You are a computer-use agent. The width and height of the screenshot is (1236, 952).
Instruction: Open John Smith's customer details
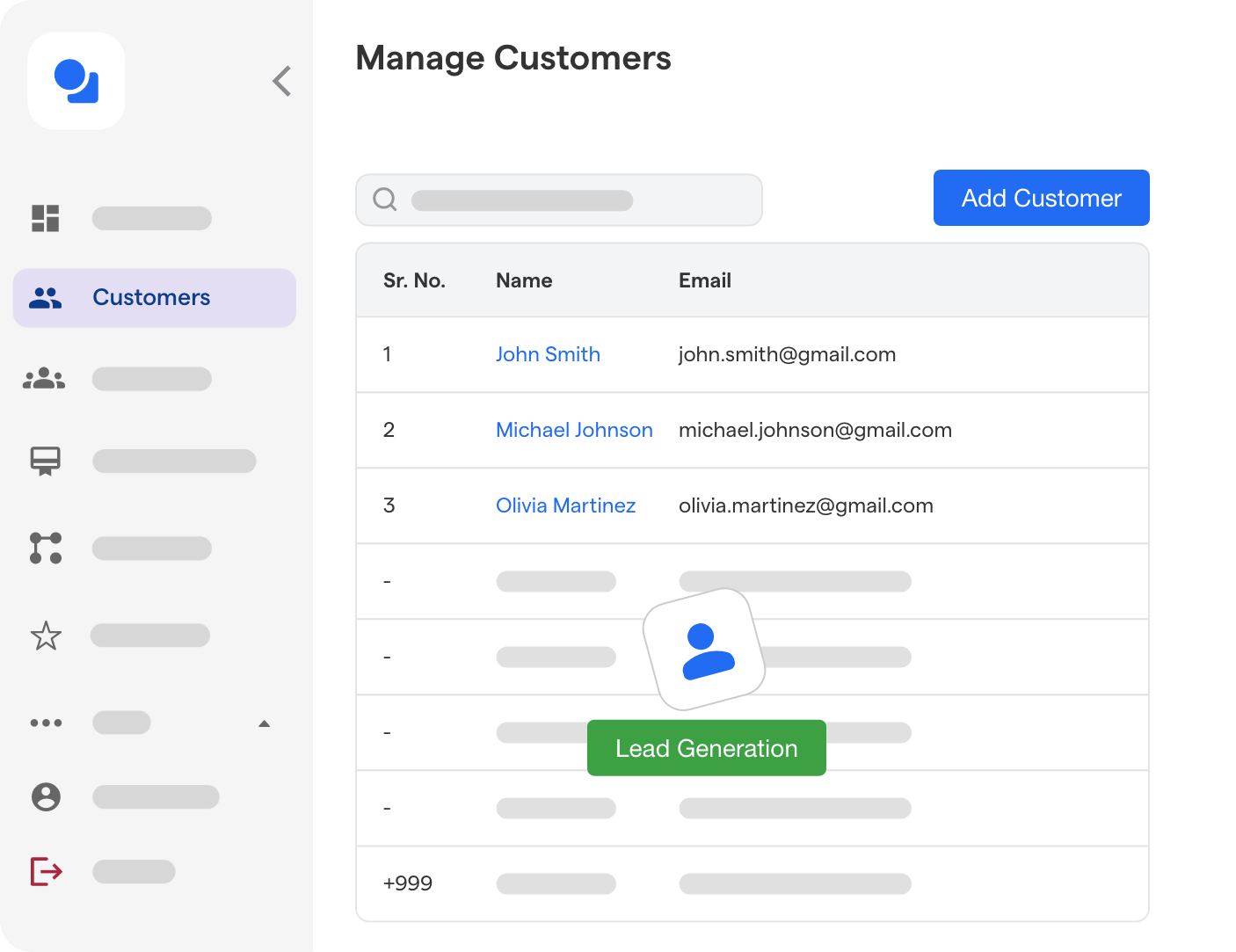click(548, 354)
